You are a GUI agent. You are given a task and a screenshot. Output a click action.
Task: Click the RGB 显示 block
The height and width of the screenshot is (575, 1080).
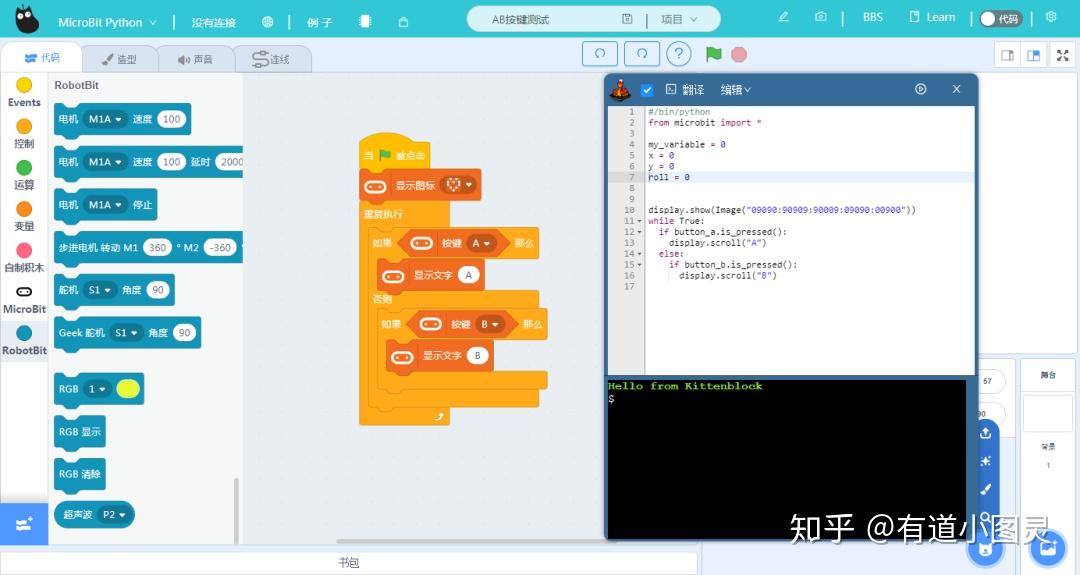[x=80, y=432]
